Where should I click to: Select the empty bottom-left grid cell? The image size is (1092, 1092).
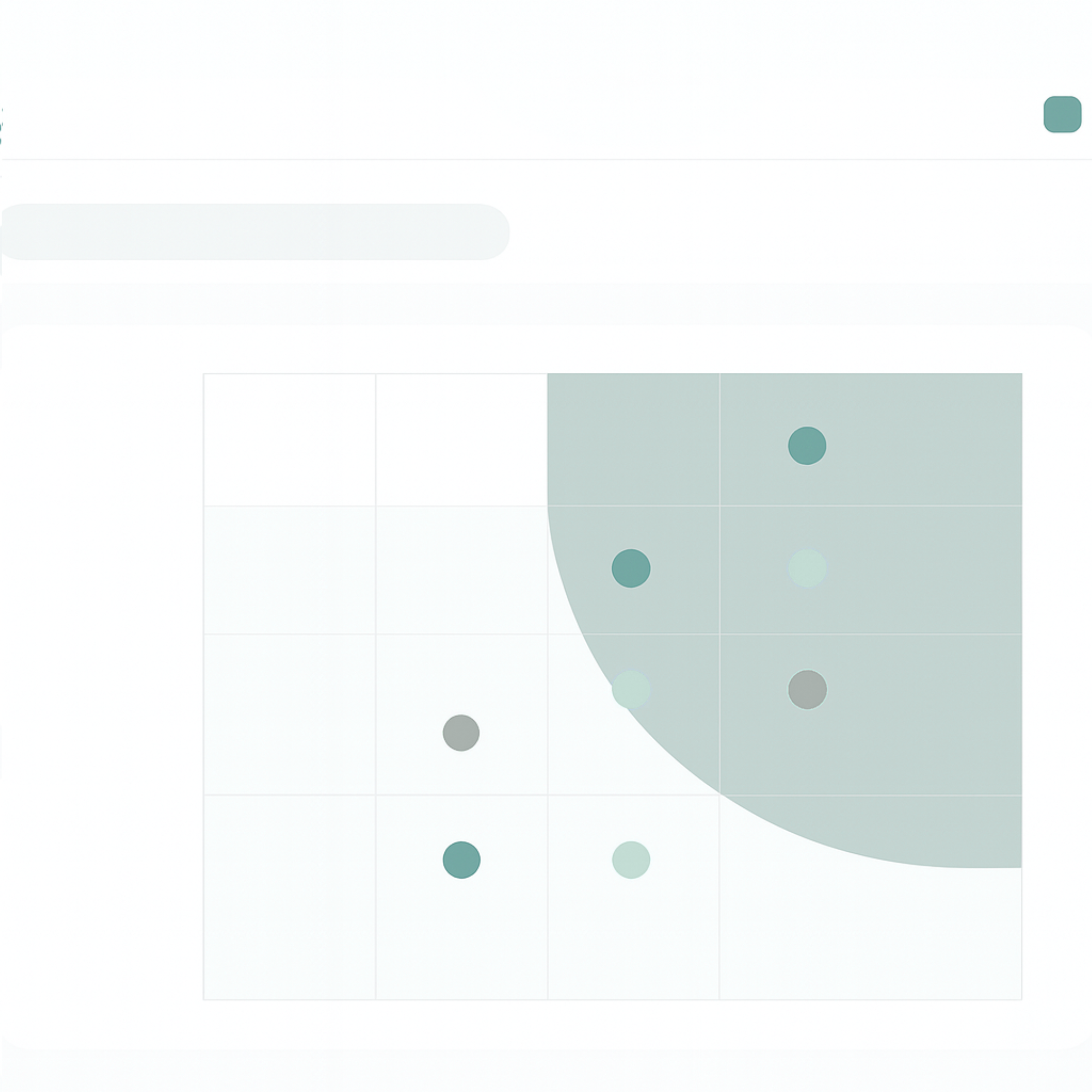[289, 898]
